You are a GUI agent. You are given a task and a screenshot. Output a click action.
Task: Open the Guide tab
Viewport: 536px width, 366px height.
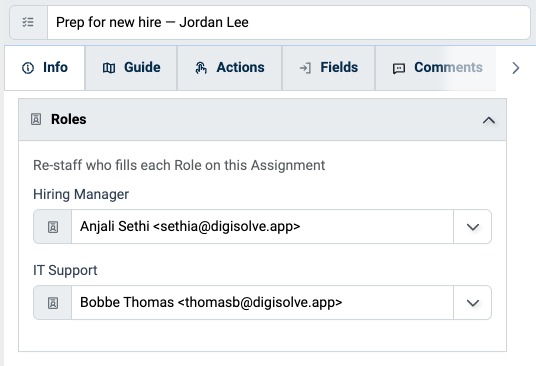pos(131,68)
